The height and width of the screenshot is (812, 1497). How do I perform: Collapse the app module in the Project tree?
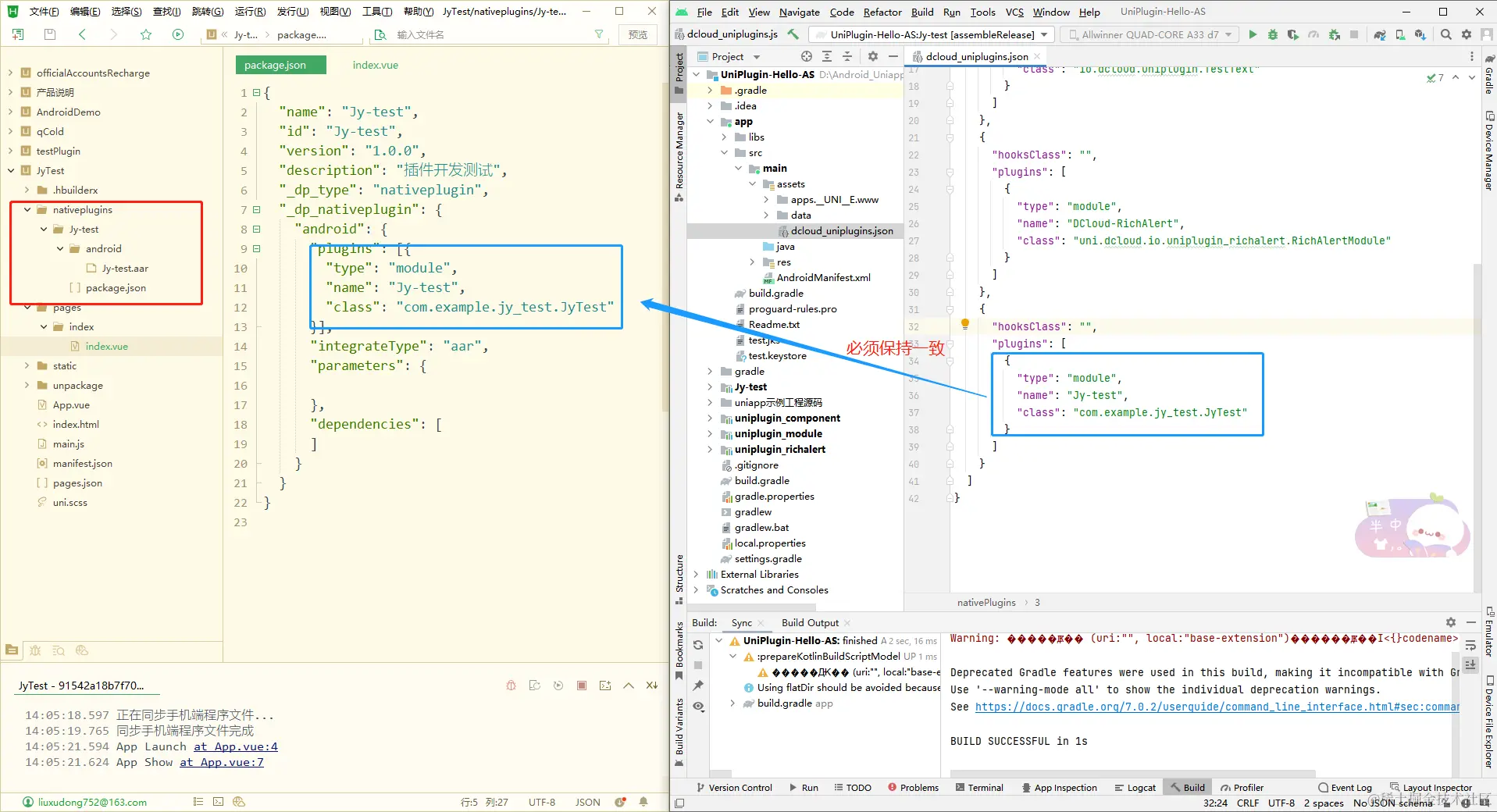pyautogui.click(x=710, y=121)
